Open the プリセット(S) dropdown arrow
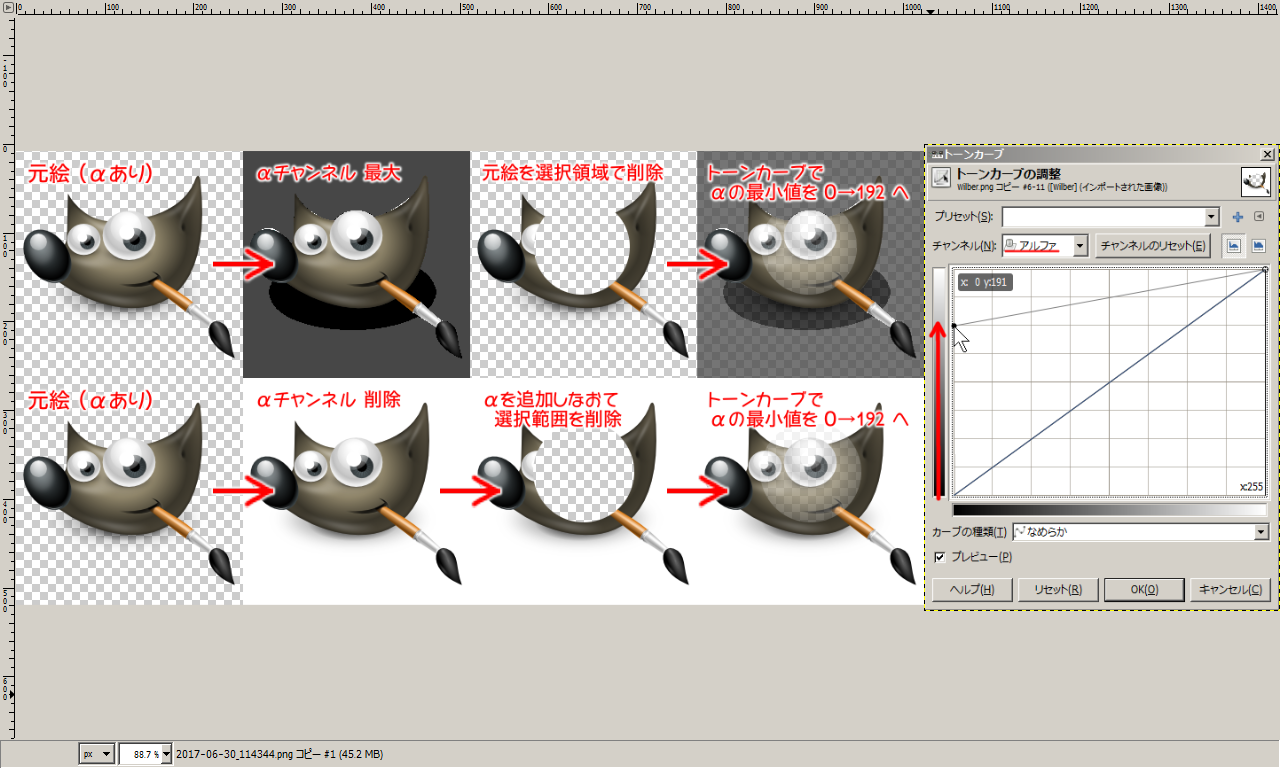This screenshot has width=1280, height=768. (1212, 217)
